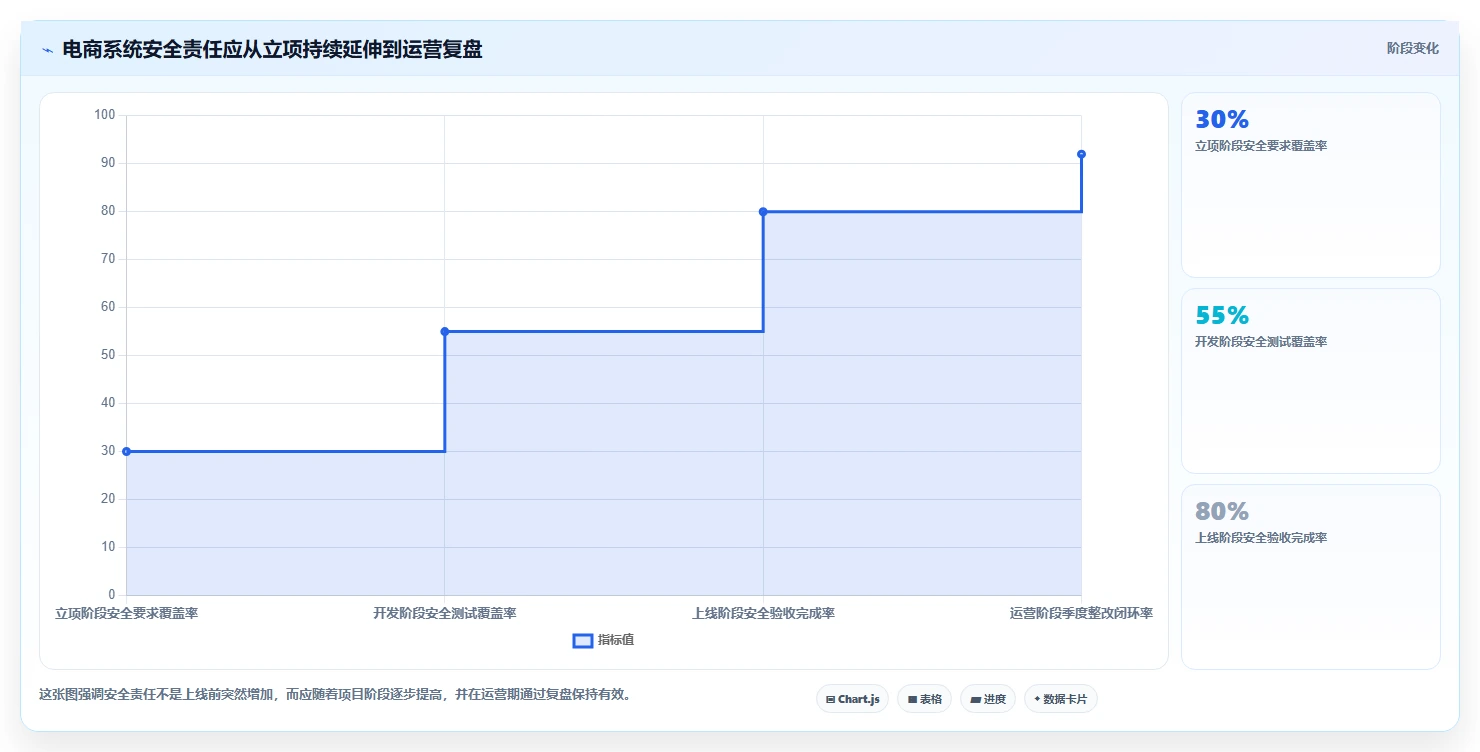
Task: Select the 数据卡片 tag button
Action: [x=1061, y=699]
